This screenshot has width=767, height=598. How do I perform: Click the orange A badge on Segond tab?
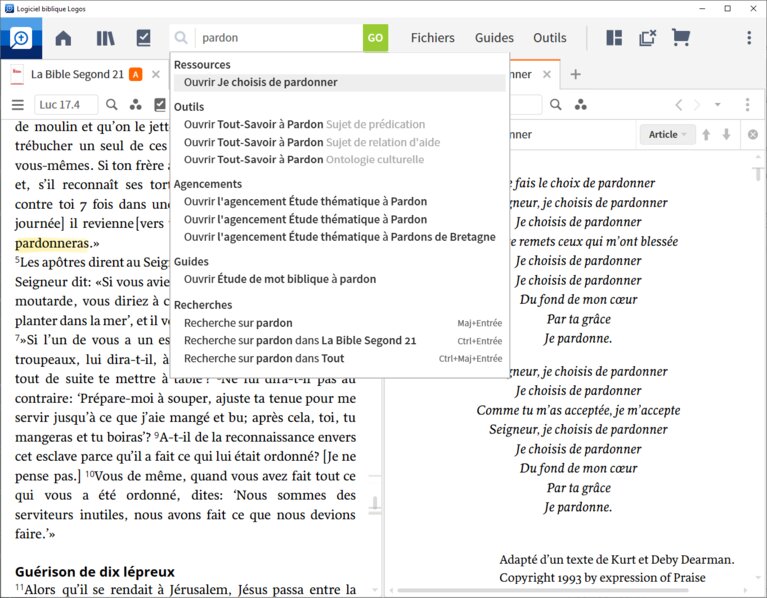click(x=135, y=74)
